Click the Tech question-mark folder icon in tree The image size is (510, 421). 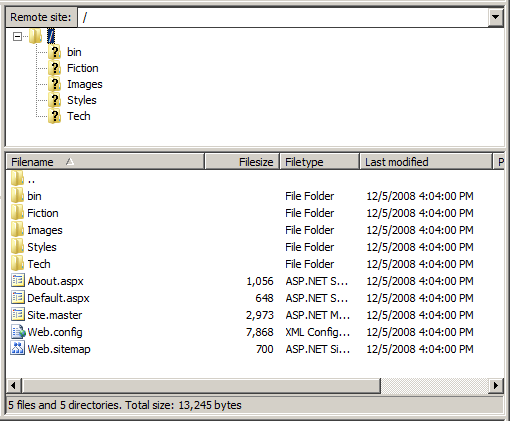coord(54,116)
